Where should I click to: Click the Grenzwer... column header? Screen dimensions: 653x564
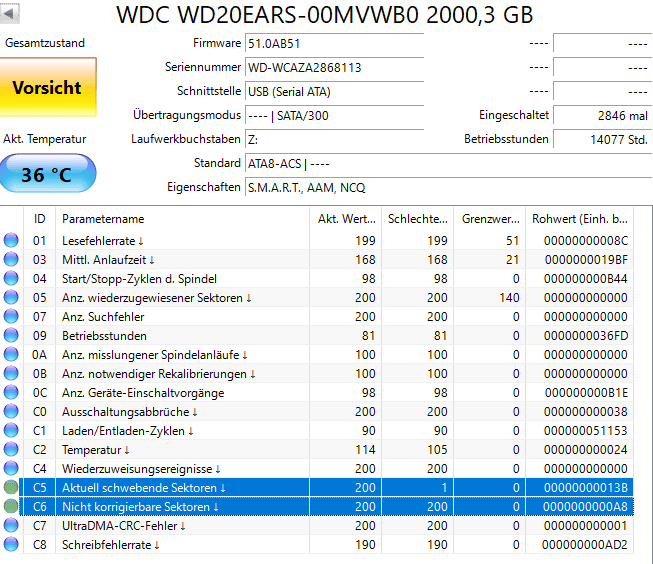click(x=489, y=219)
